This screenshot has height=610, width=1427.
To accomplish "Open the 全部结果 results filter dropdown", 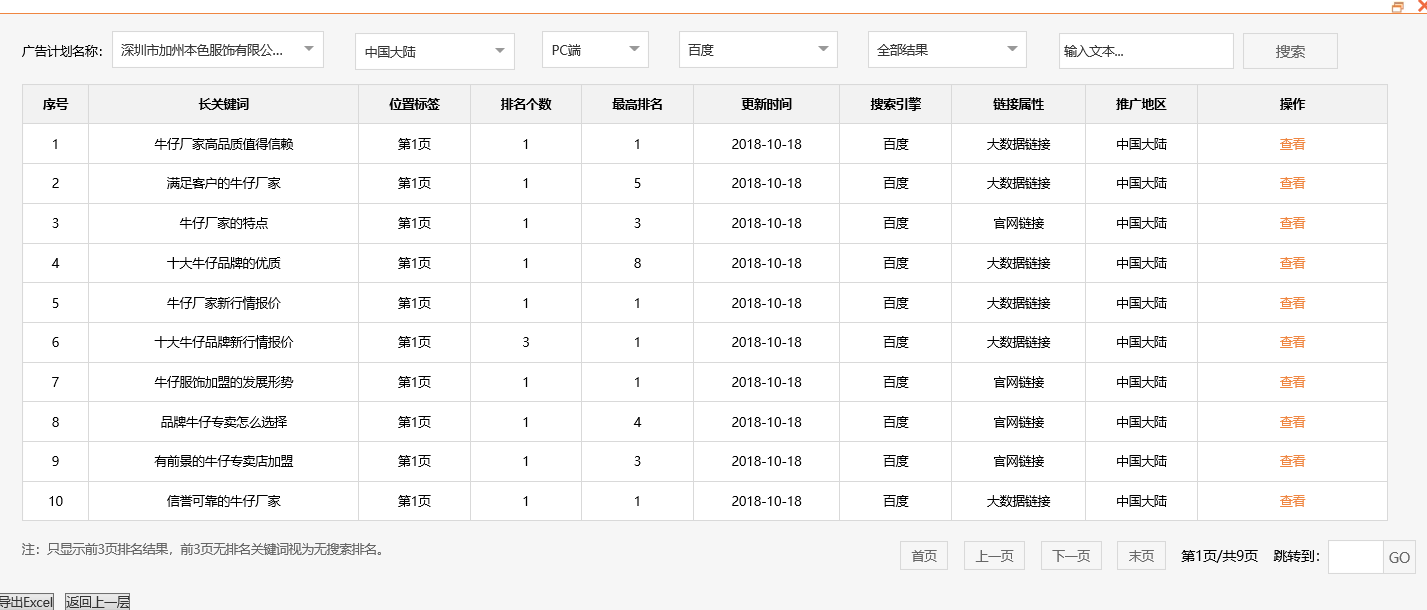I will click(946, 49).
